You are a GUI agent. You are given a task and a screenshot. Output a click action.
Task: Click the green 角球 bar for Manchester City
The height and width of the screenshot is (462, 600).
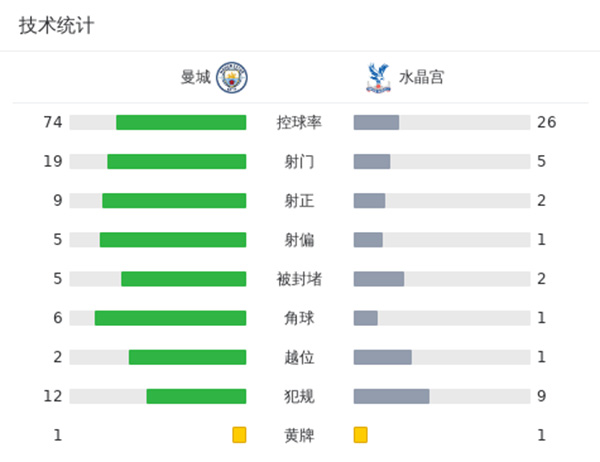pyautogui.click(x=170, y=318)
